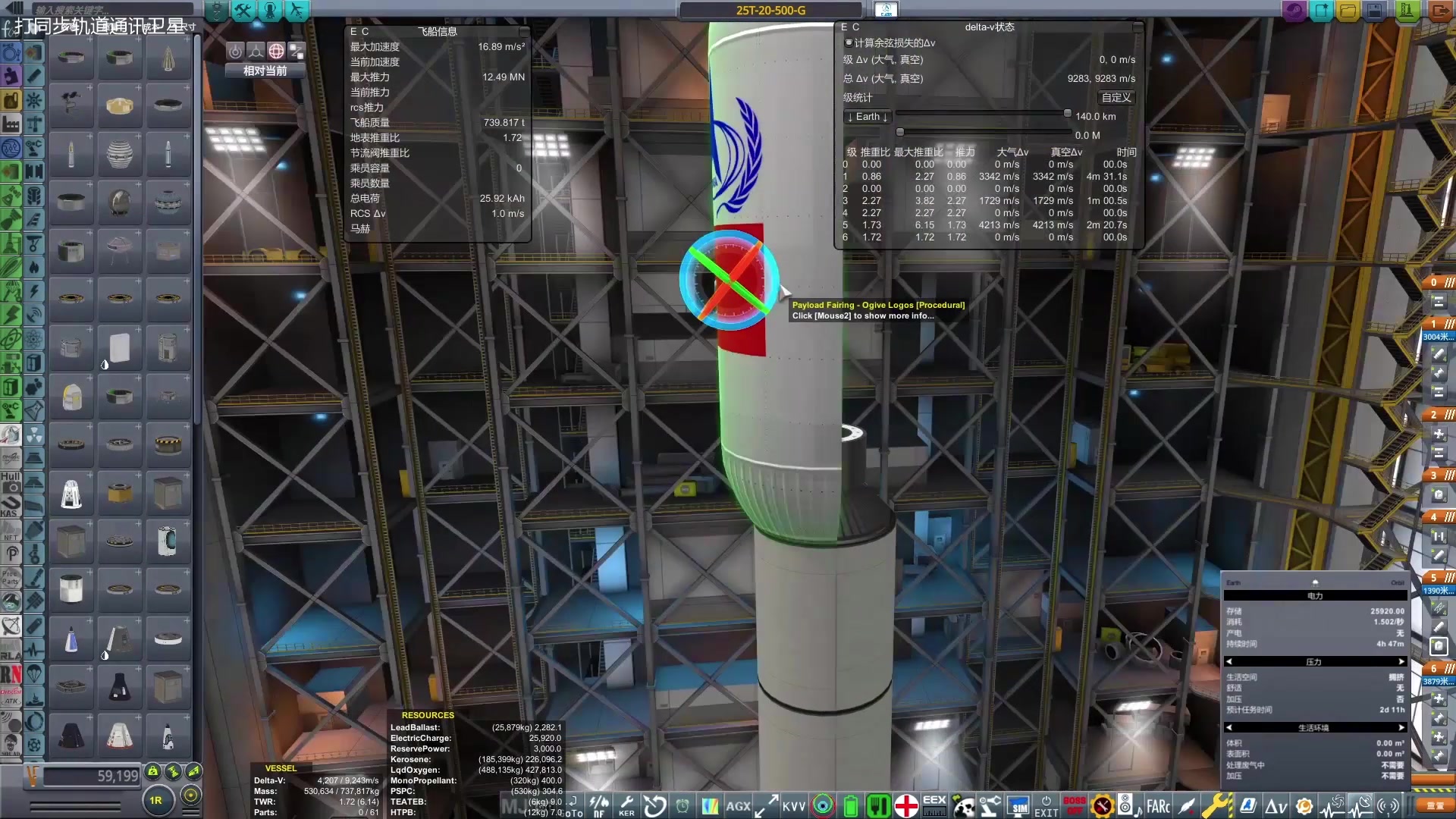Open Kronal Vessel Viewer (KVV) icon
This screenshot has width=1456, height=819.
793,805
